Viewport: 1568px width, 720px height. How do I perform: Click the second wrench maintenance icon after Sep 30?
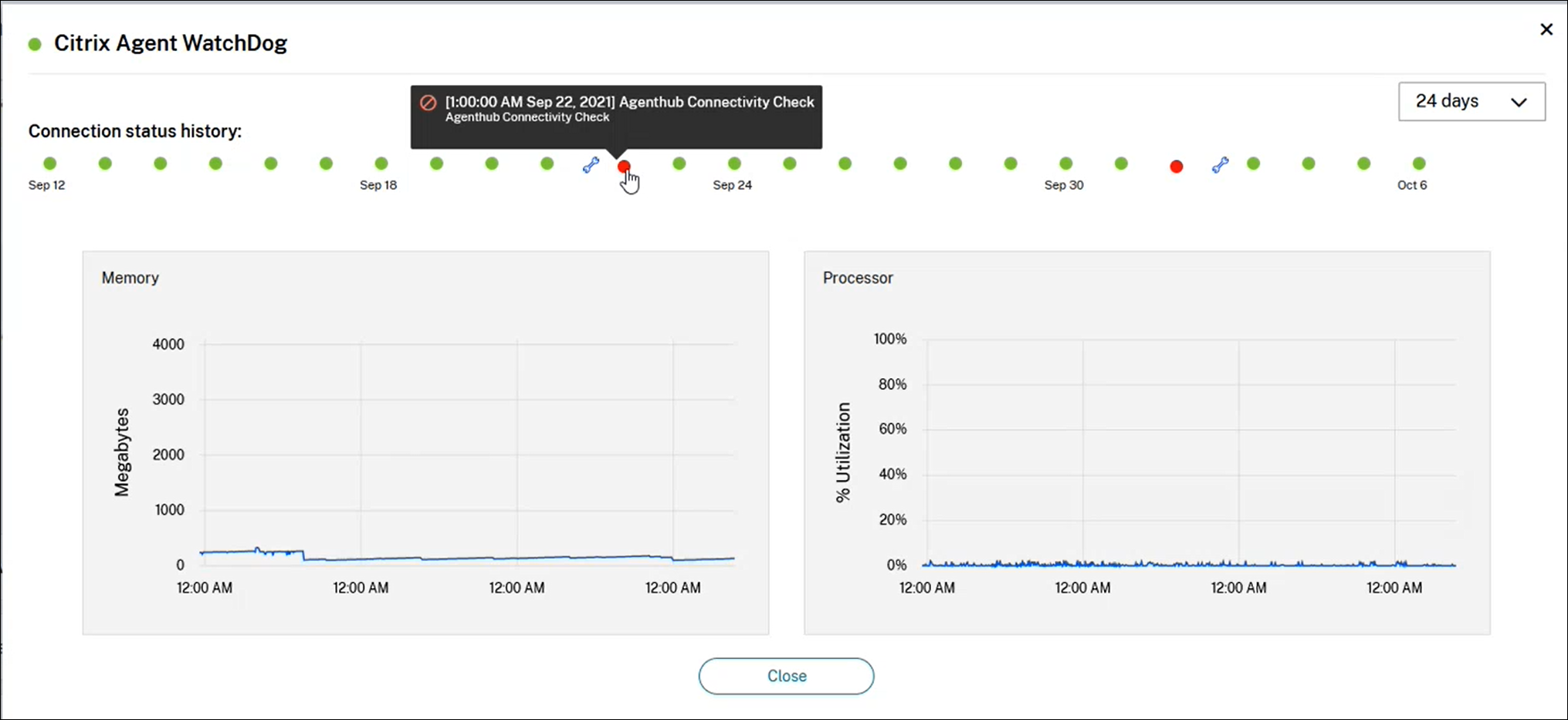(1220, 165)
